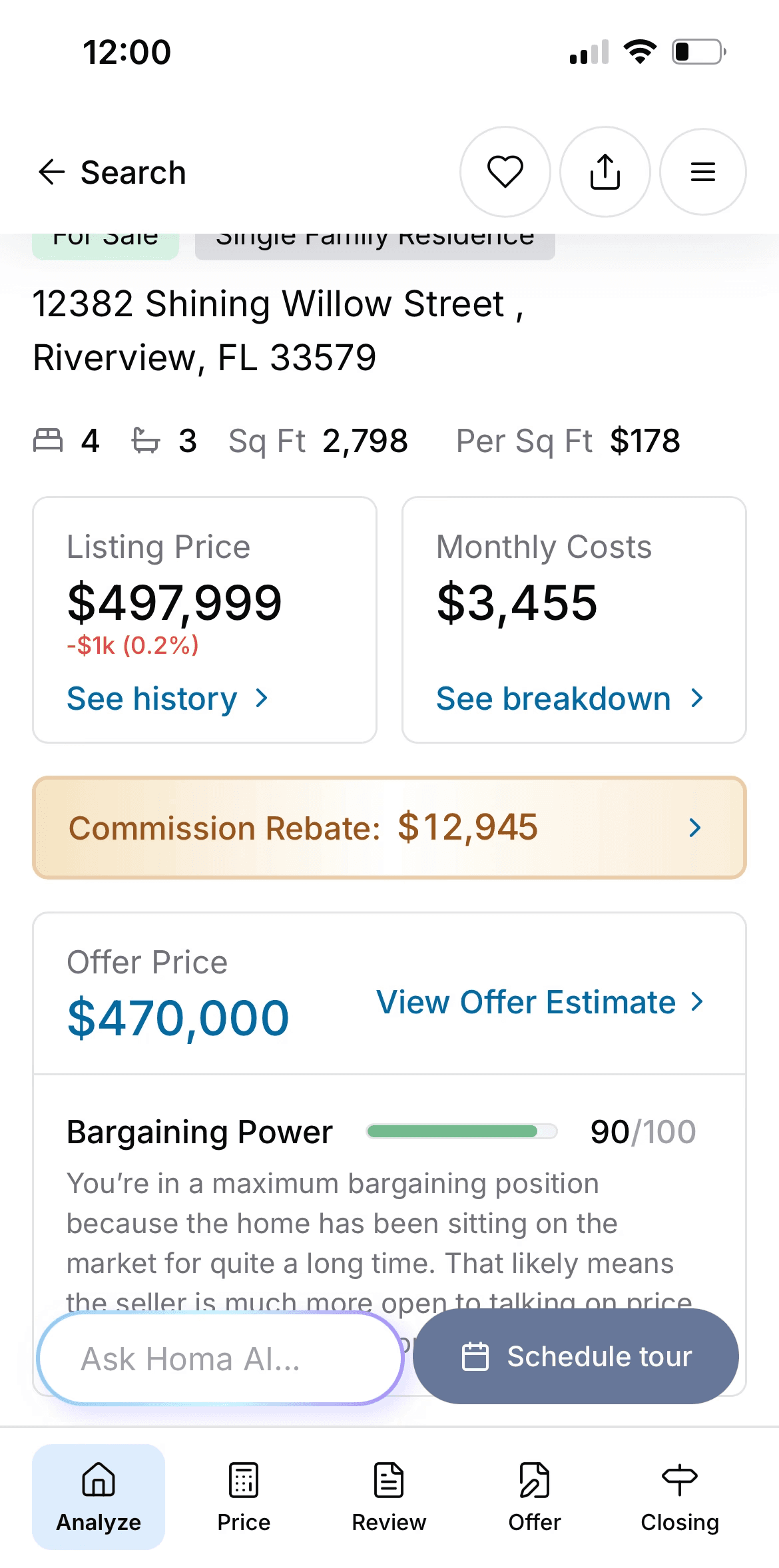Go to the Offer tab
Image resolution: width=779 pixels, height=1568 pixels.
point(534,1496)
